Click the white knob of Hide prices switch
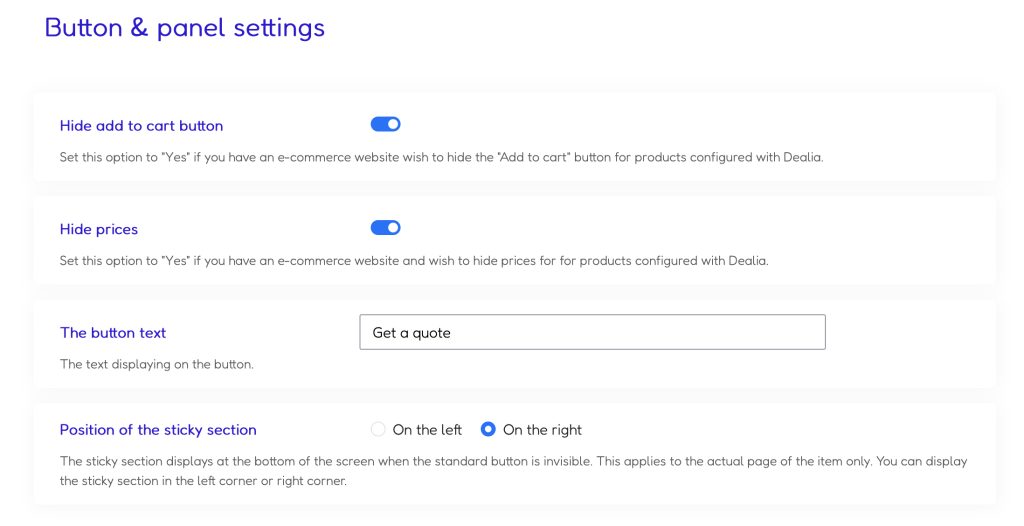The image size is (1024, 526). coord(393,227)
